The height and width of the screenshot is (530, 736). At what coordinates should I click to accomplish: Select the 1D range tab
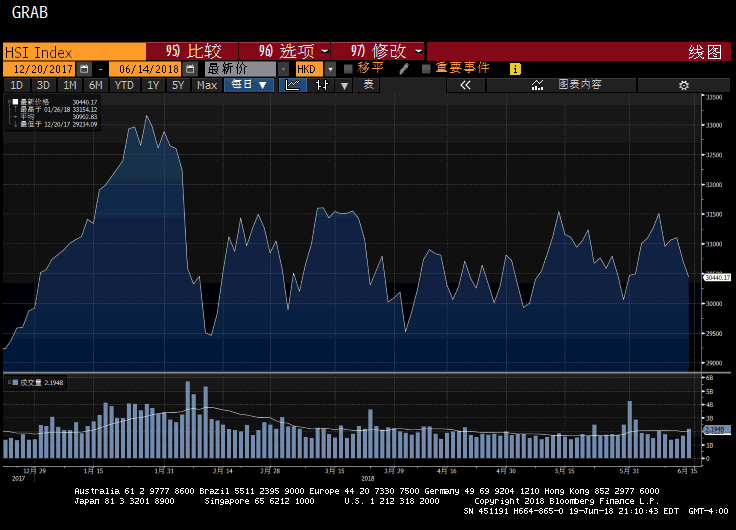[x=16, y=85]
